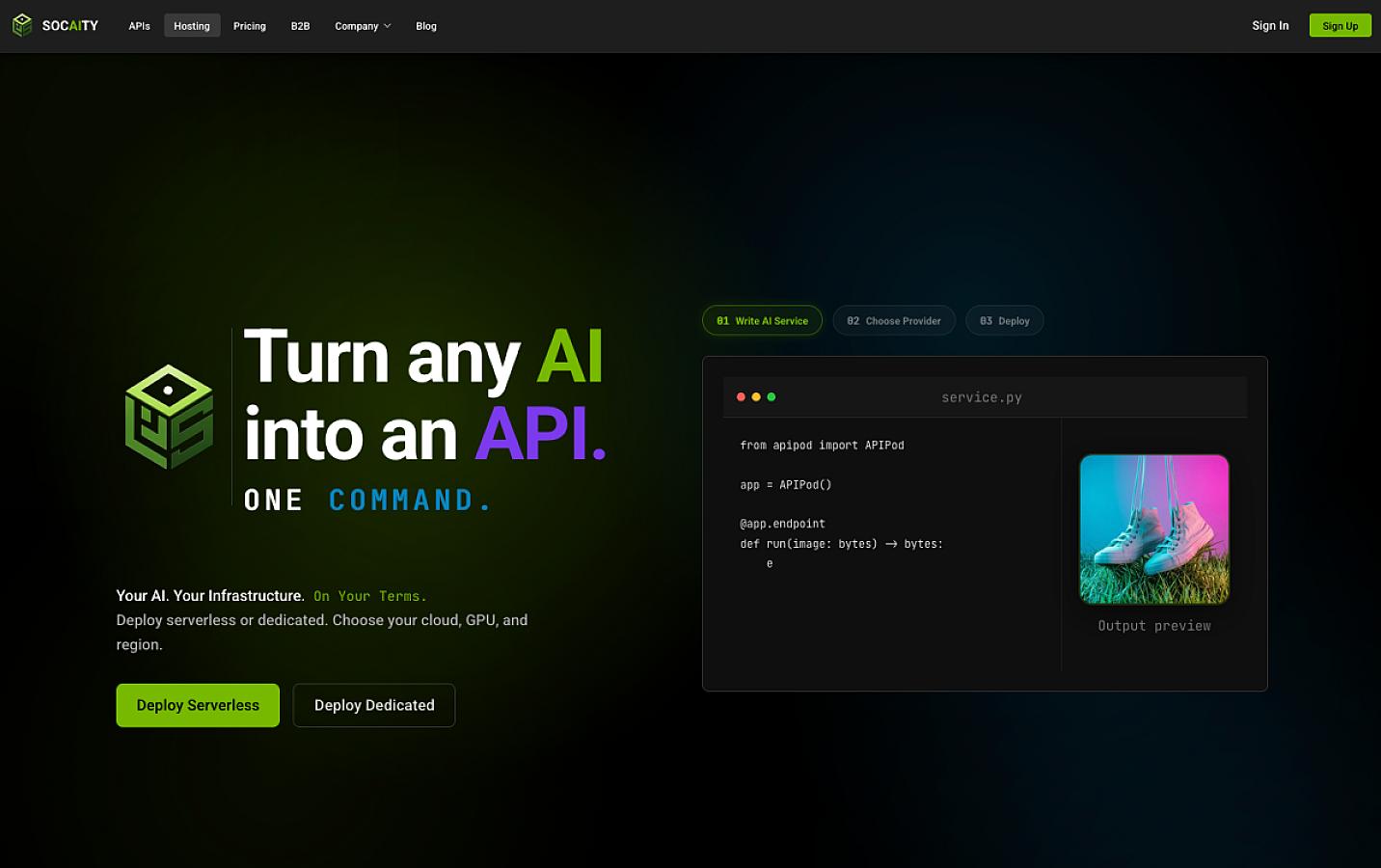The height and width of the screenshot is (868, 1381).
Task: Open the APIs menu item
Action: (x=140, y=26)
